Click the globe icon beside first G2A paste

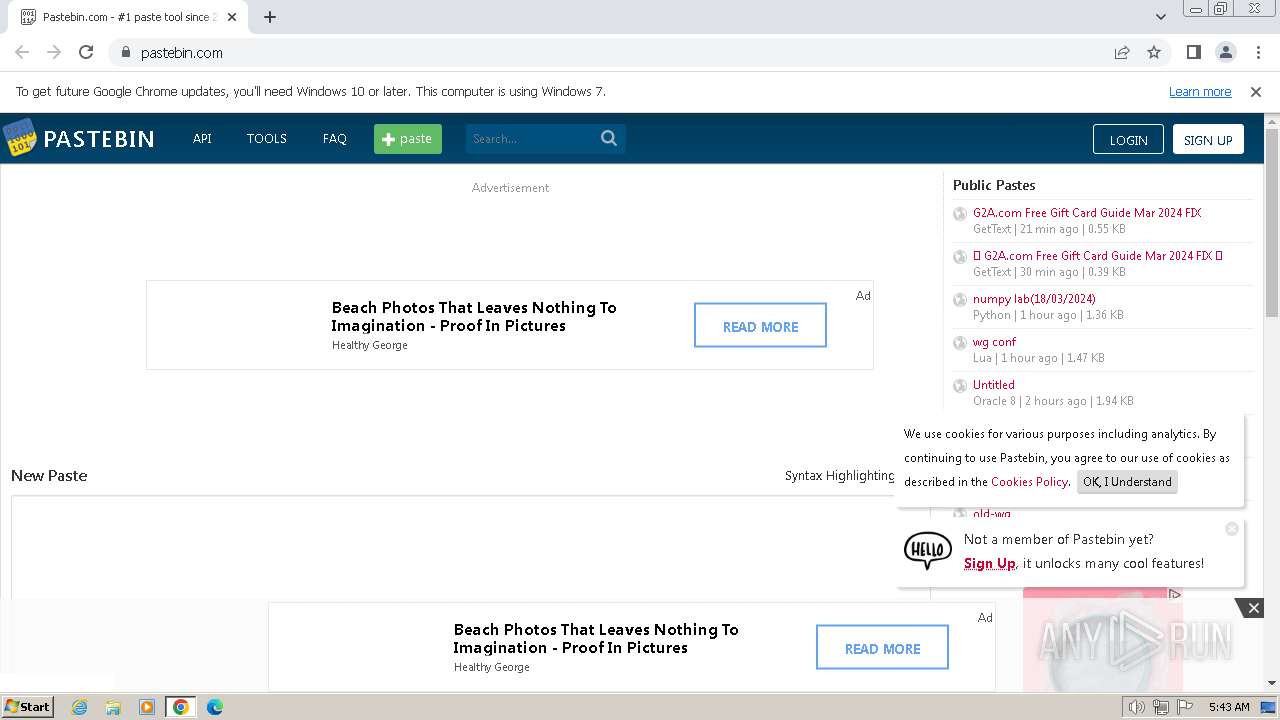point(960,214)
